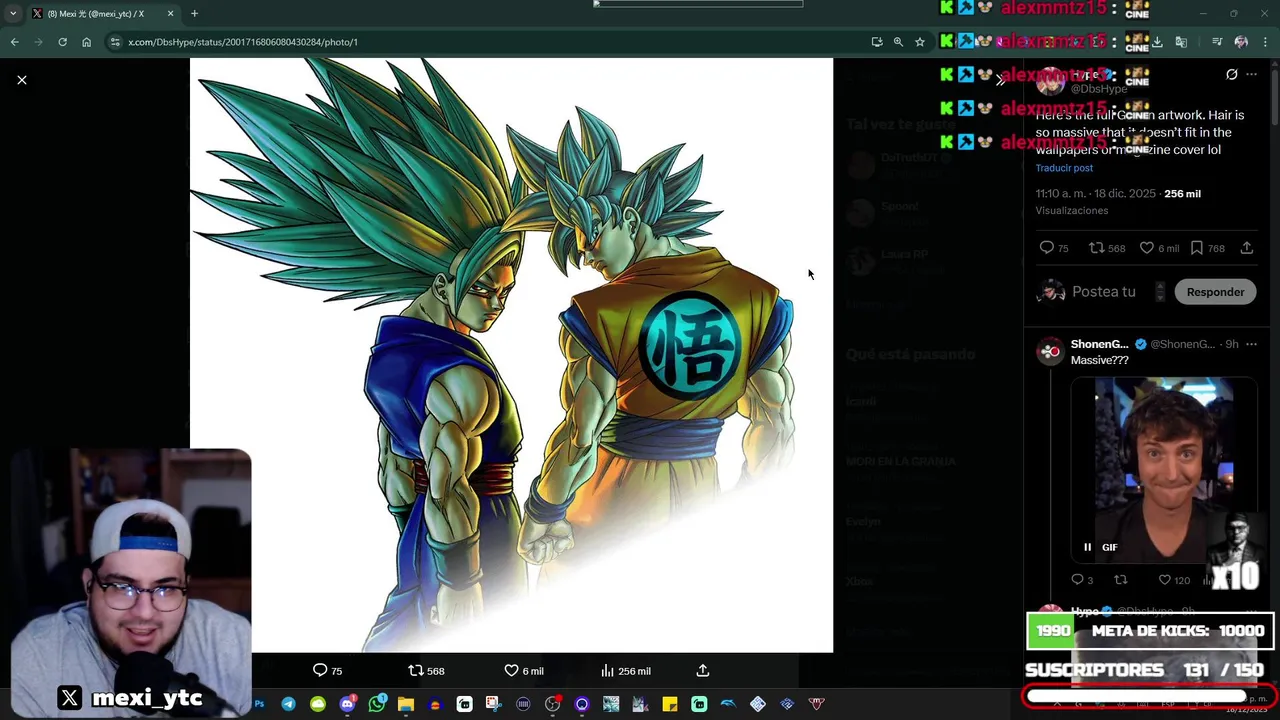Share icon below the photo
Viewport: 1280px width, 720px height.
(x=703, y=671)
